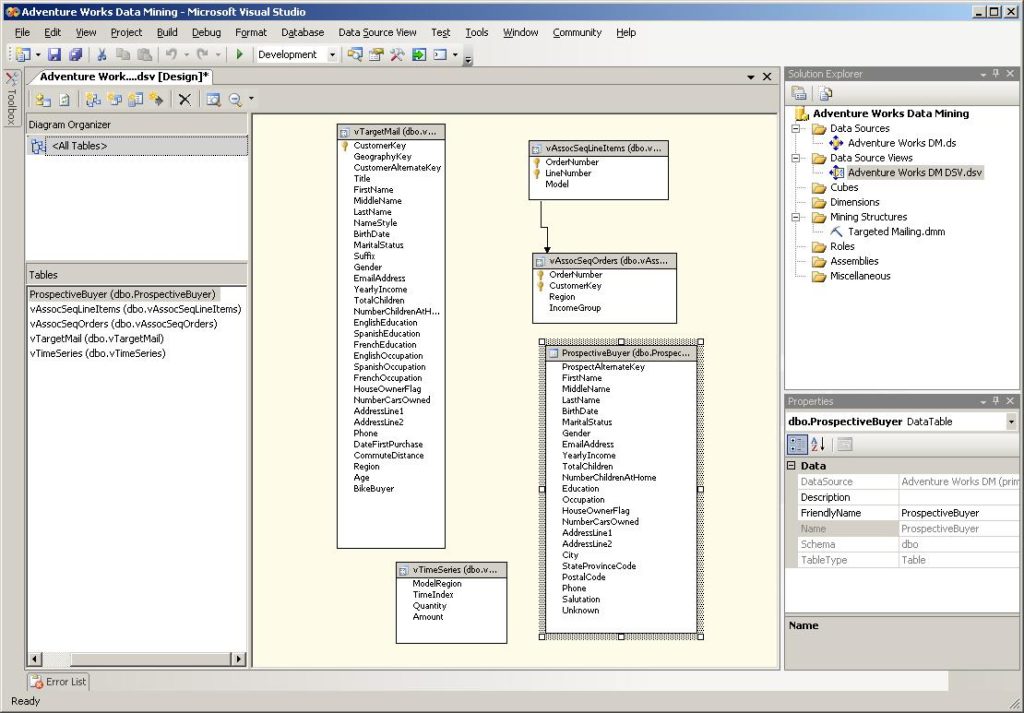This screenshot has height=713, width=1024.
Task: Open the Properties object selector dropdown
Action: click(x=1011, y=422)
